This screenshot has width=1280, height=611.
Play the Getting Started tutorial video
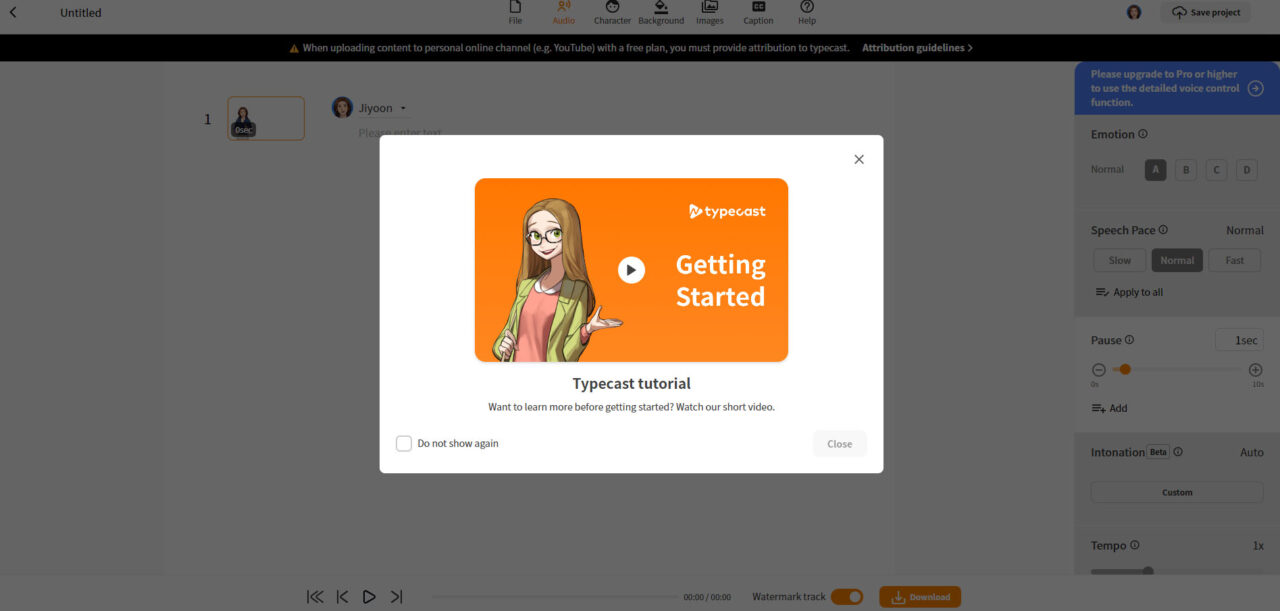[x=631, y=268]
